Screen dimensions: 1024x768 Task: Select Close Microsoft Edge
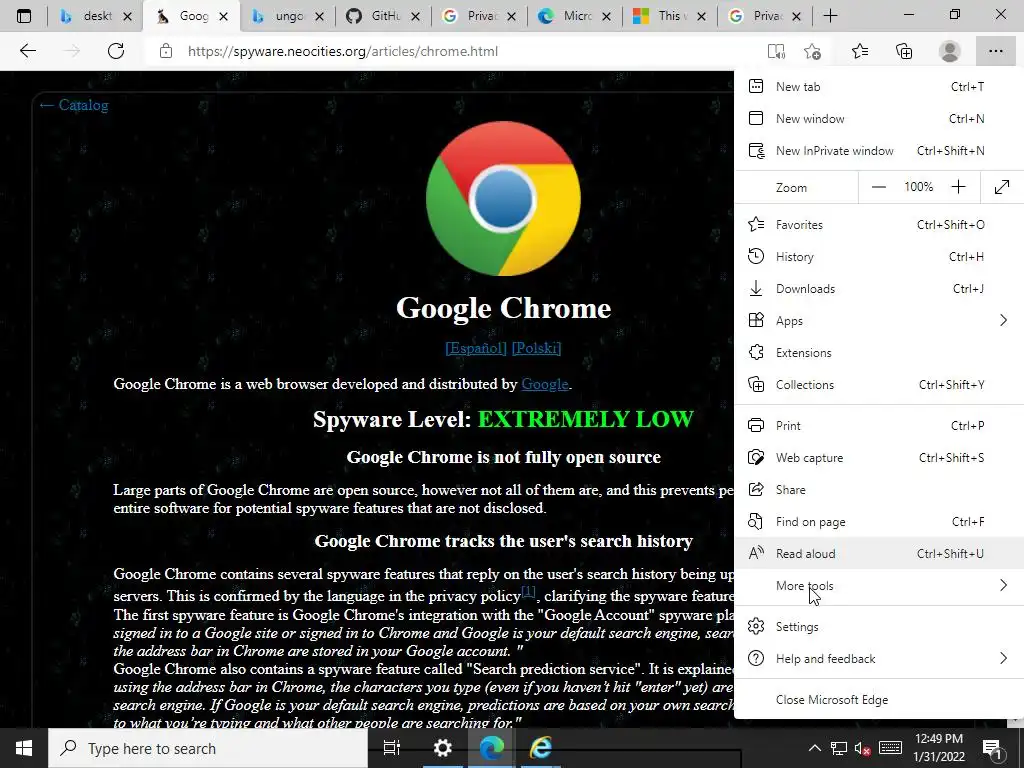tap(879, 700)
